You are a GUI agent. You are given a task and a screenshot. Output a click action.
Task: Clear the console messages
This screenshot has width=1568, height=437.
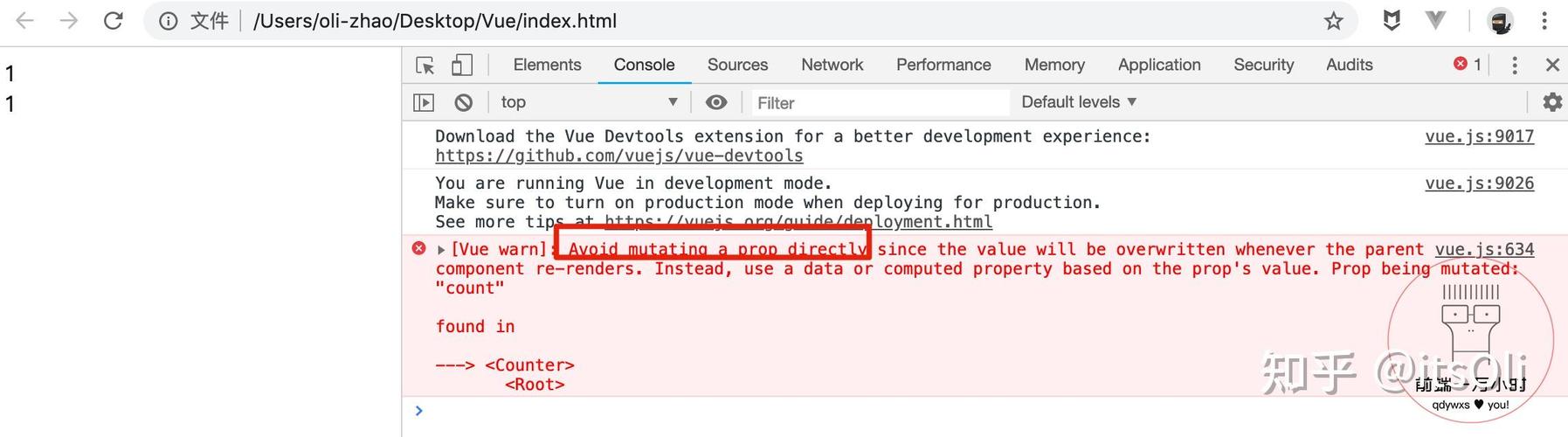tap(464, 103)
